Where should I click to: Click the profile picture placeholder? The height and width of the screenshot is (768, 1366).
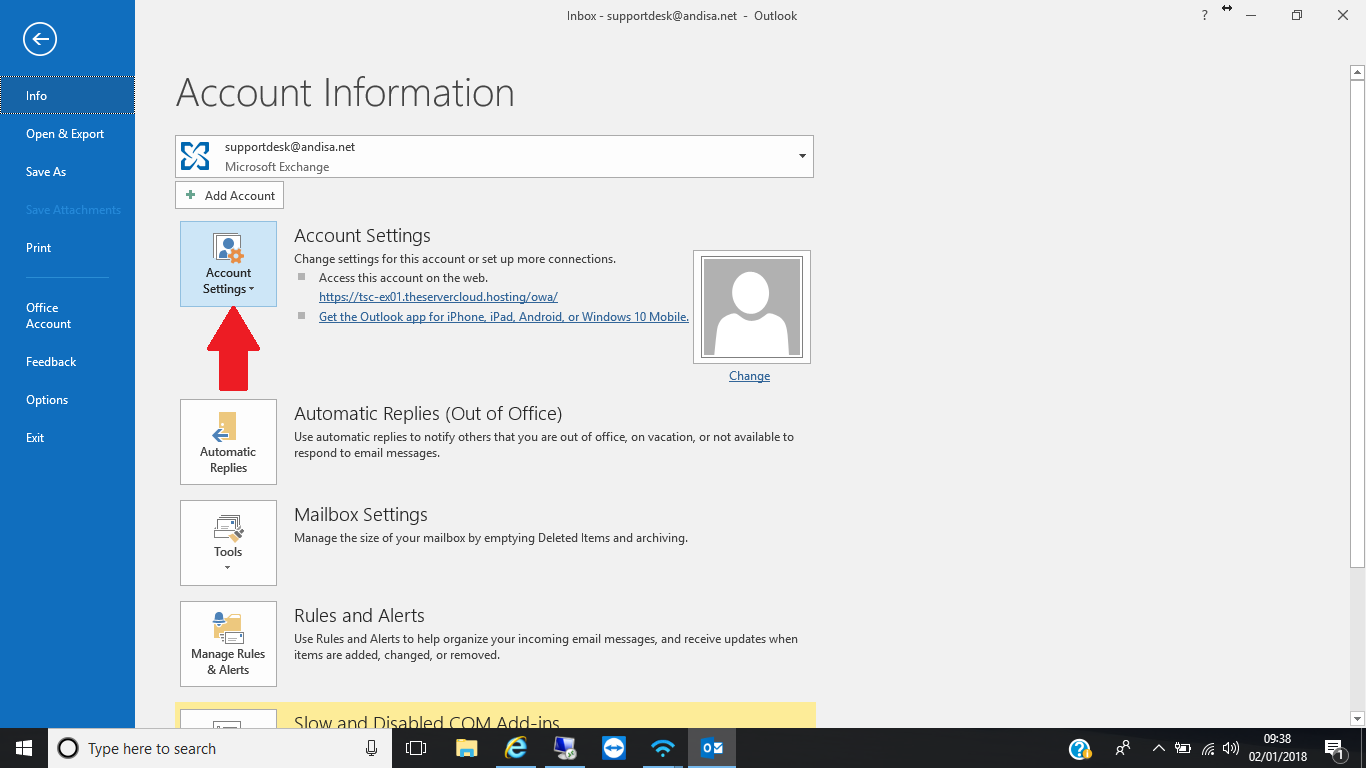752,307
